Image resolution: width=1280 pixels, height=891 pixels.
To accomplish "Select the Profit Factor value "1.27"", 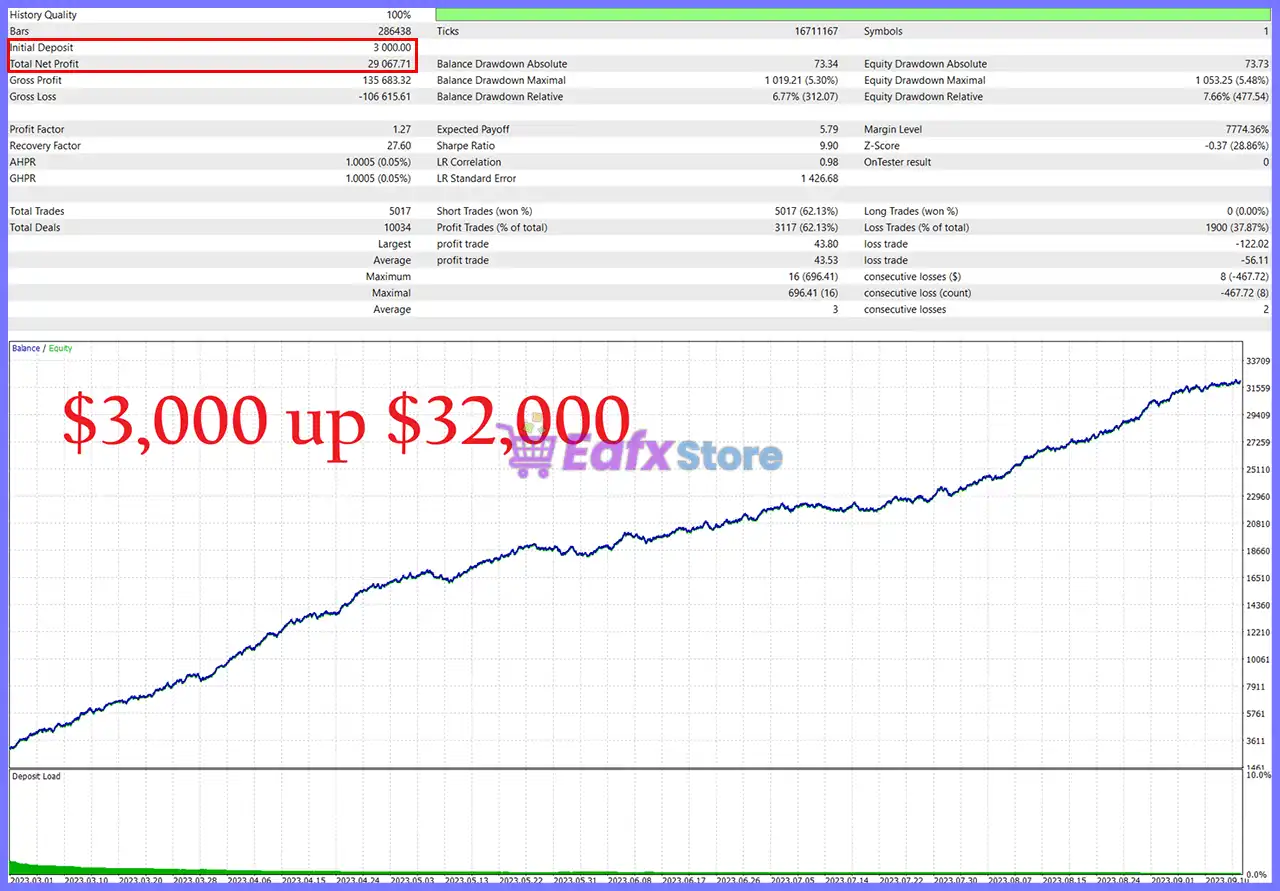I will click(401, 129).
